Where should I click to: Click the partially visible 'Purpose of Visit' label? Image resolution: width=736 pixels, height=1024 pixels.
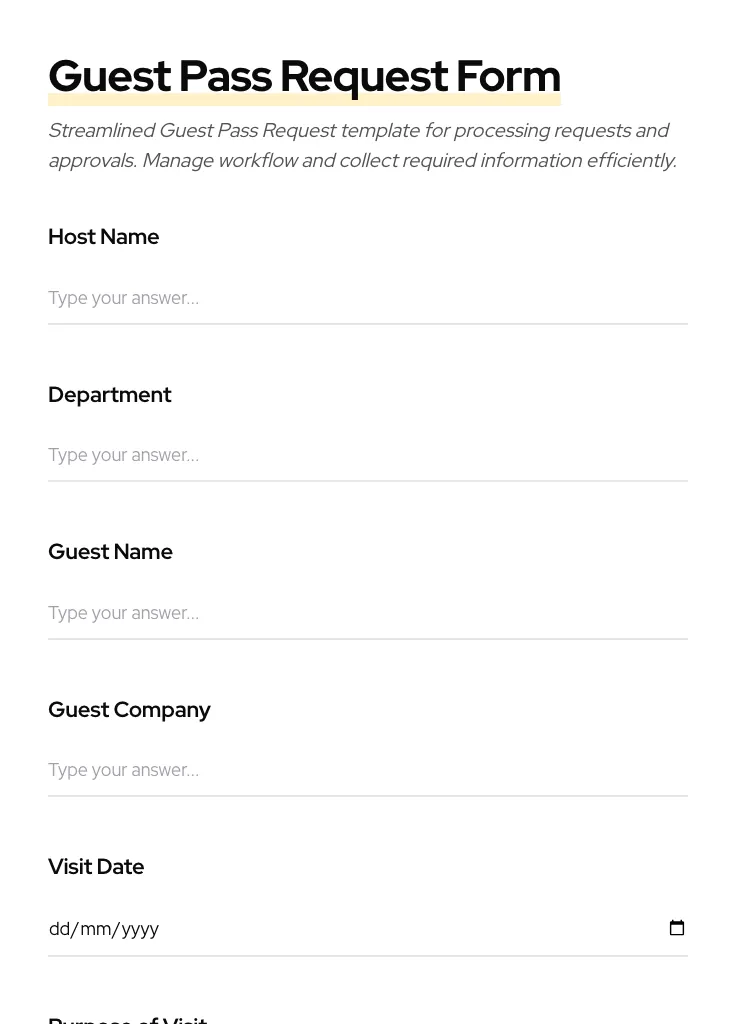pos(127,1019)
